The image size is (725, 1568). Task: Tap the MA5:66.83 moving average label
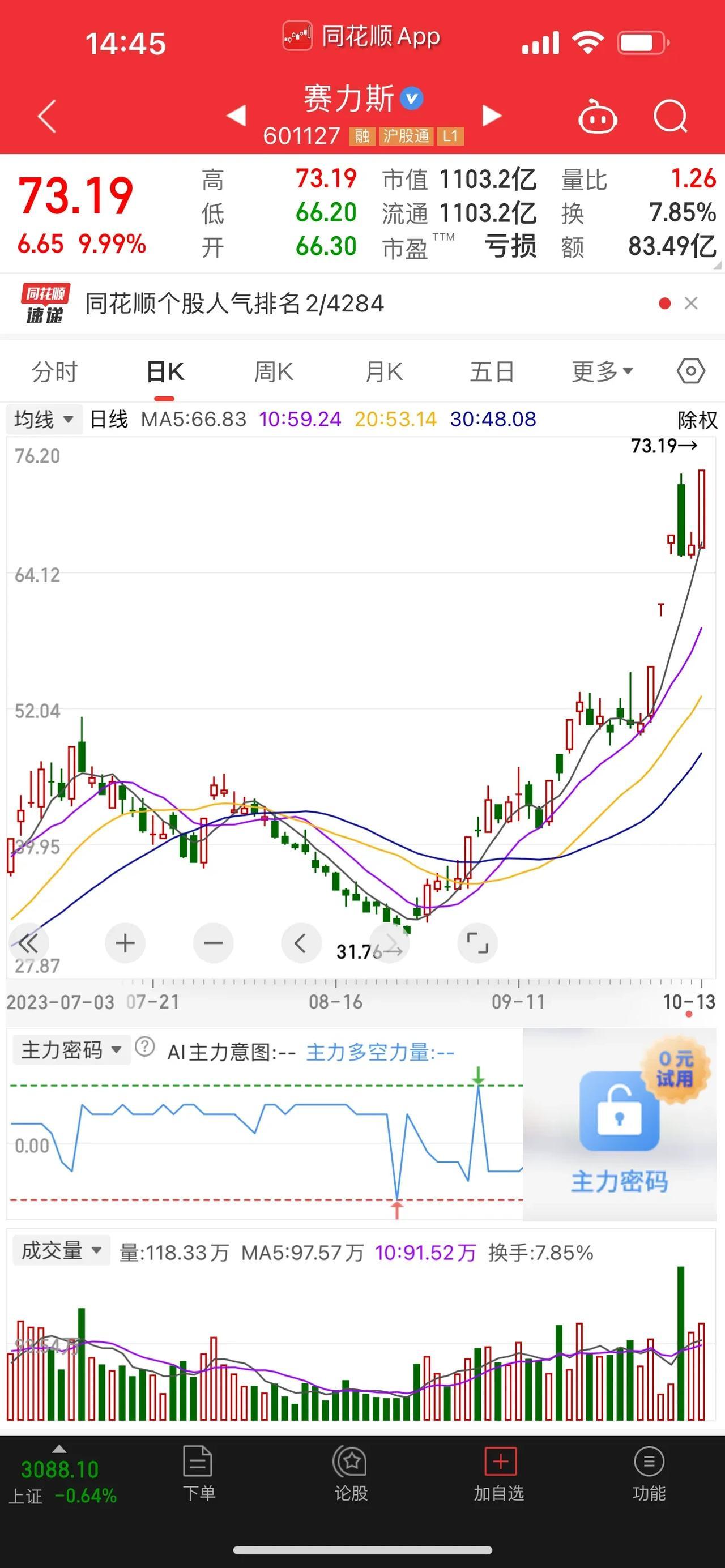tap(194, 419)
